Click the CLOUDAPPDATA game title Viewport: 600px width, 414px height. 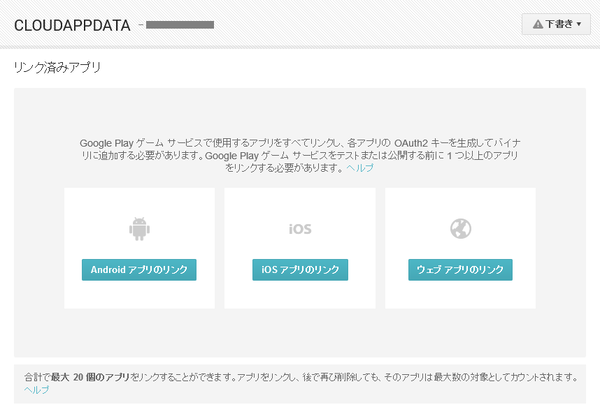pyautogui.click(x=72, y=24)
